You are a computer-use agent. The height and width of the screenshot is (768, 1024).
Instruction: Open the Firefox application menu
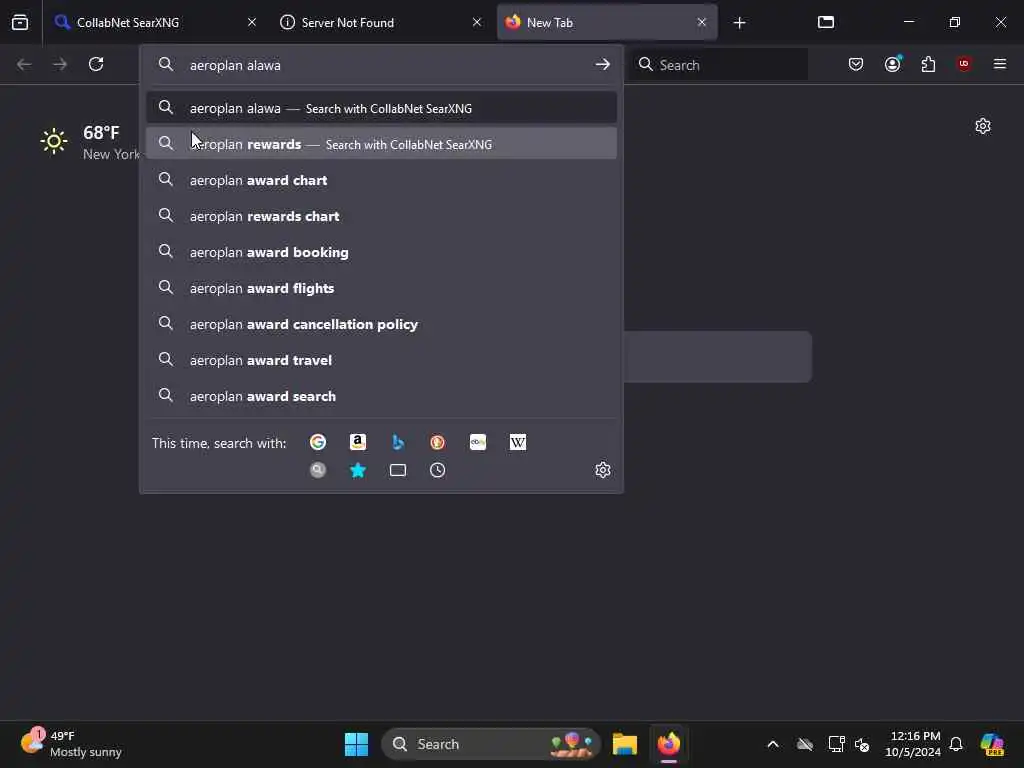[x=1000, y=64]
